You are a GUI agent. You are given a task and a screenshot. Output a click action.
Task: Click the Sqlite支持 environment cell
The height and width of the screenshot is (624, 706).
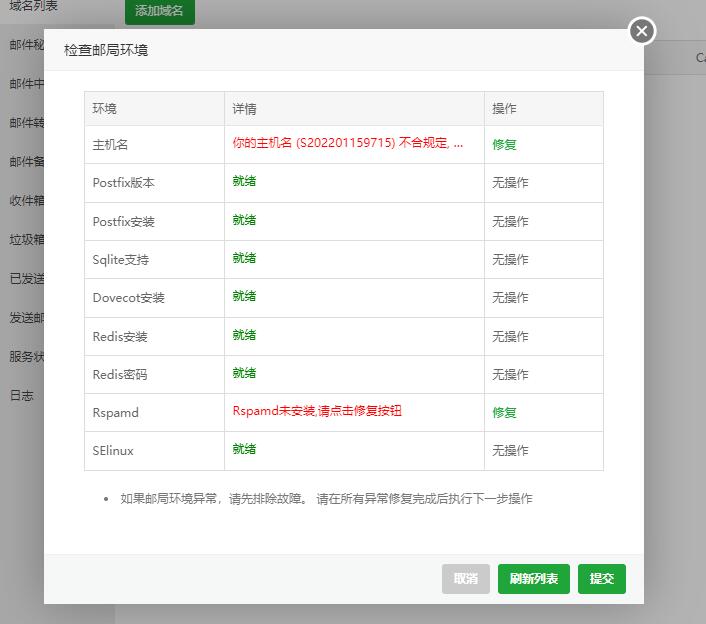click(x=154, y=260)
